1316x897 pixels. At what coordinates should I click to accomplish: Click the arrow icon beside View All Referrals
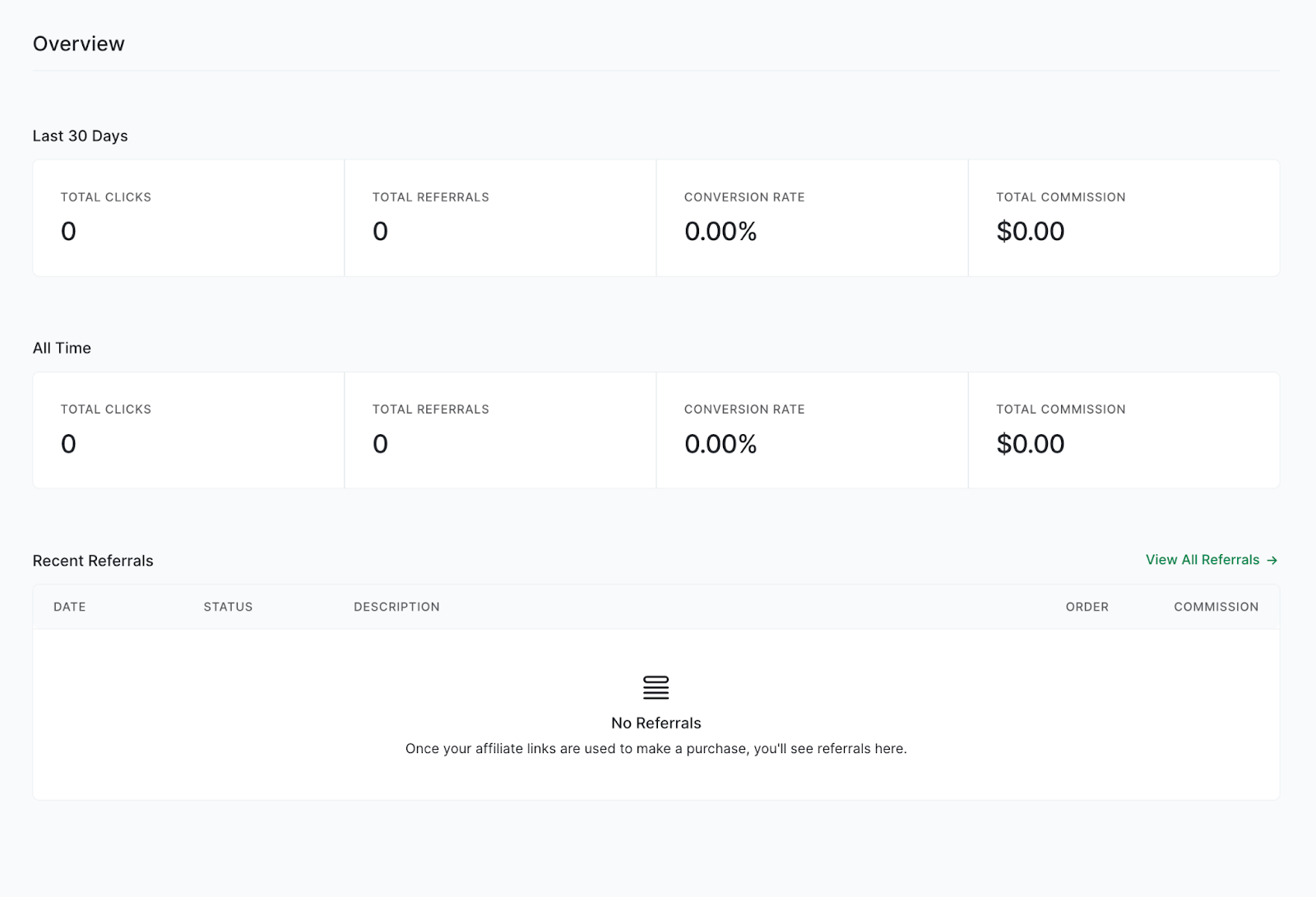pyautogui.click(x=1272, y=560)
